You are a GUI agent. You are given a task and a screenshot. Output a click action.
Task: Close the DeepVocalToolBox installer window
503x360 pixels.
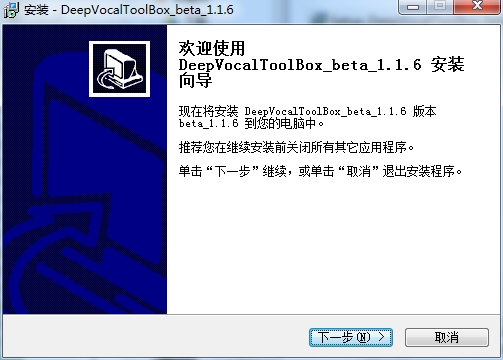click(477, 6)
